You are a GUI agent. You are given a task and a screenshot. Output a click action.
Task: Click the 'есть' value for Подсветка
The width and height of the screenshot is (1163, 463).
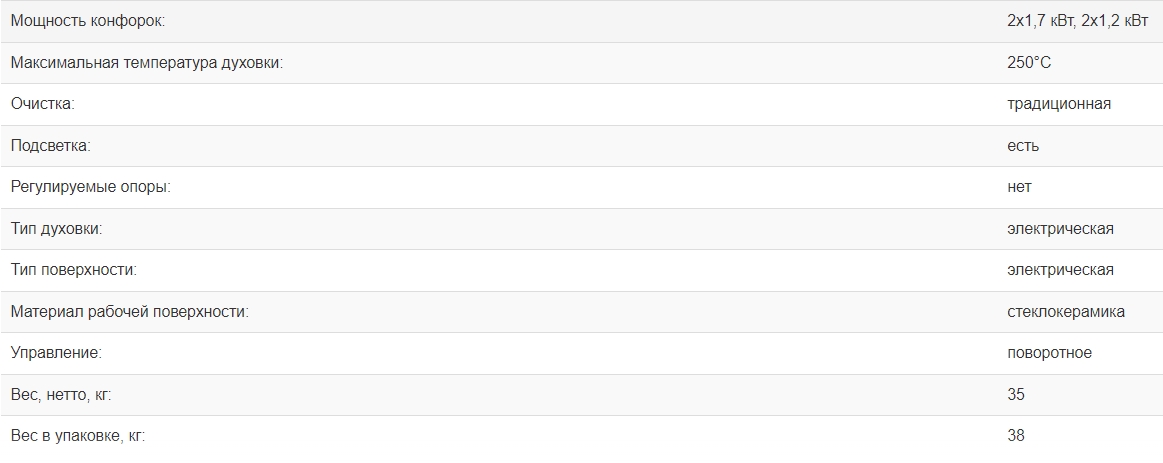1023,146
